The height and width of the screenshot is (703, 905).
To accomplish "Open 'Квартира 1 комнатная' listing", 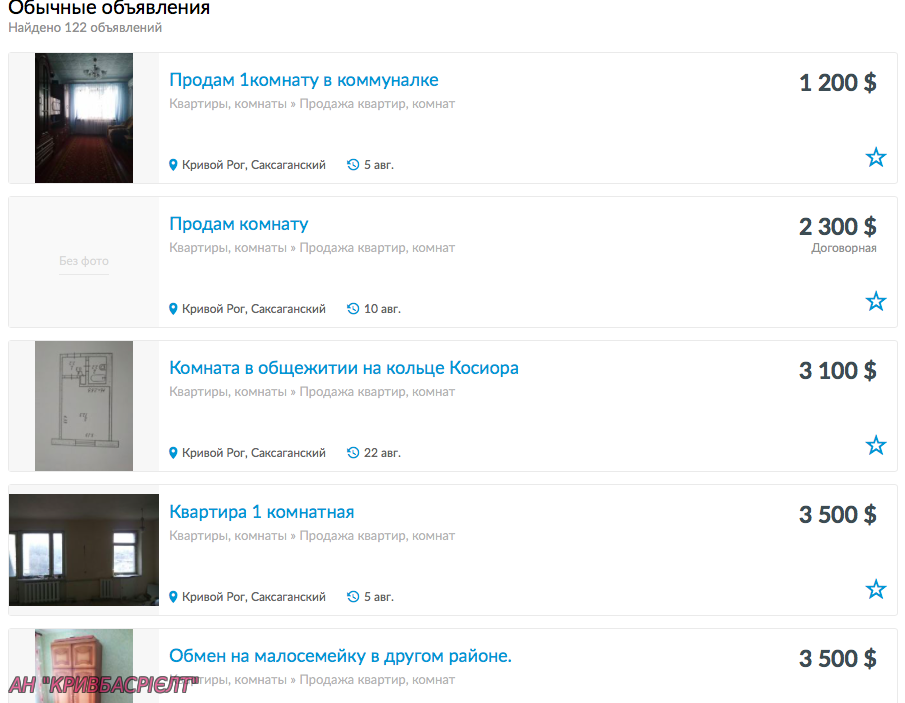I will tap(261, 512).
